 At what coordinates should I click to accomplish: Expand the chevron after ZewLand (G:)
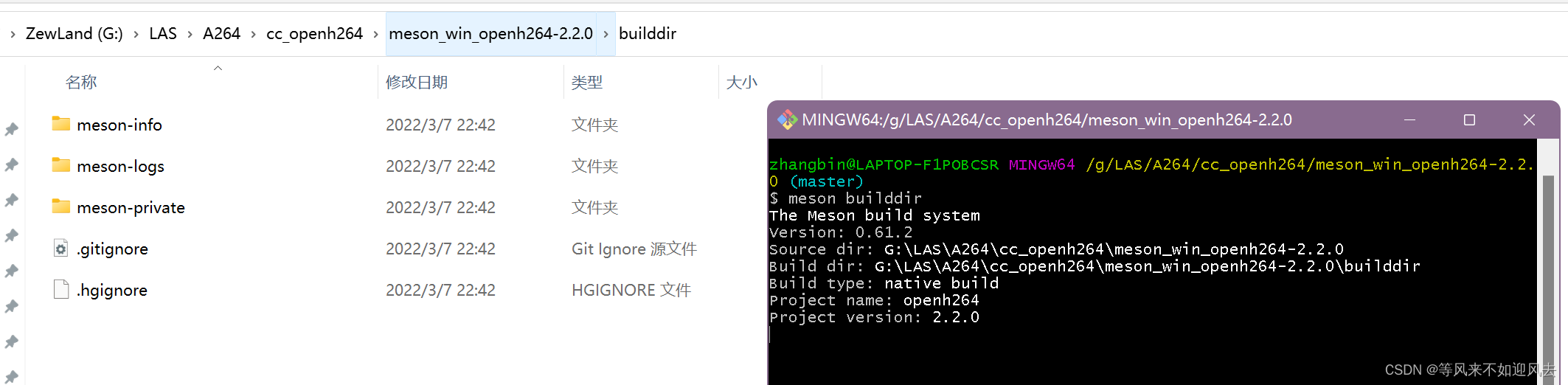click(136, 34)
